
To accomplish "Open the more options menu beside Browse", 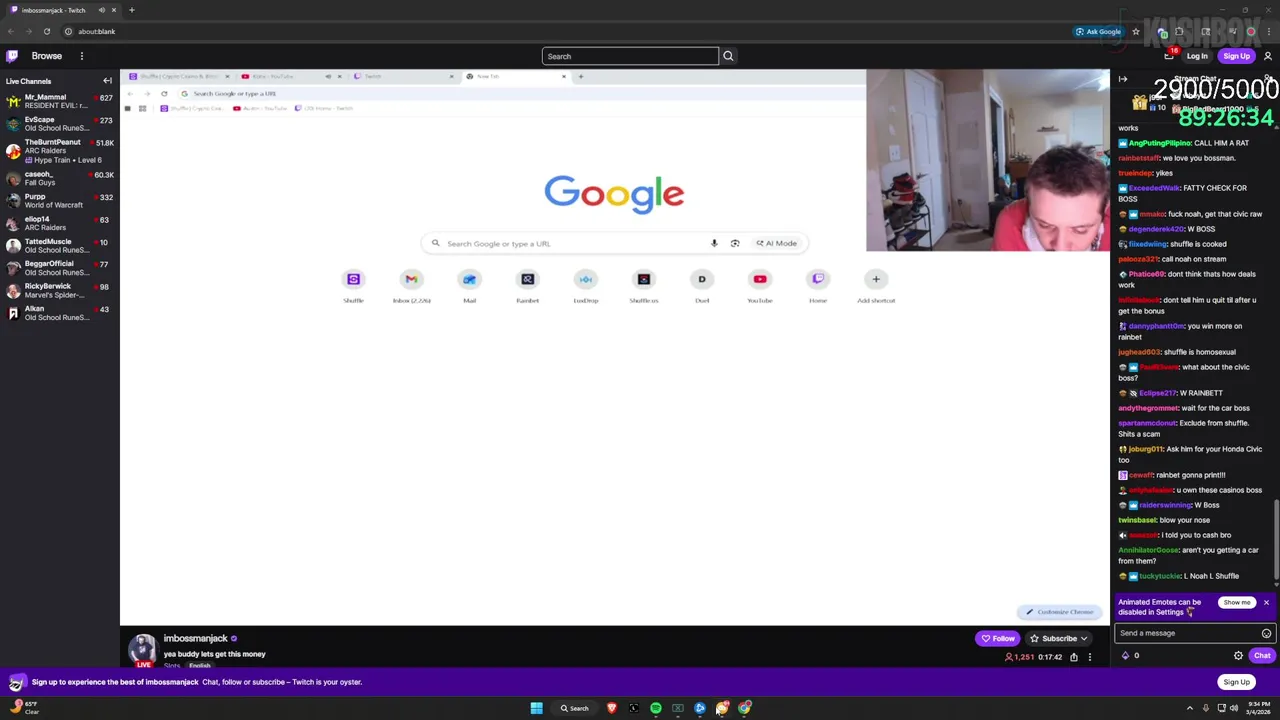I will [x=82, y=56].
